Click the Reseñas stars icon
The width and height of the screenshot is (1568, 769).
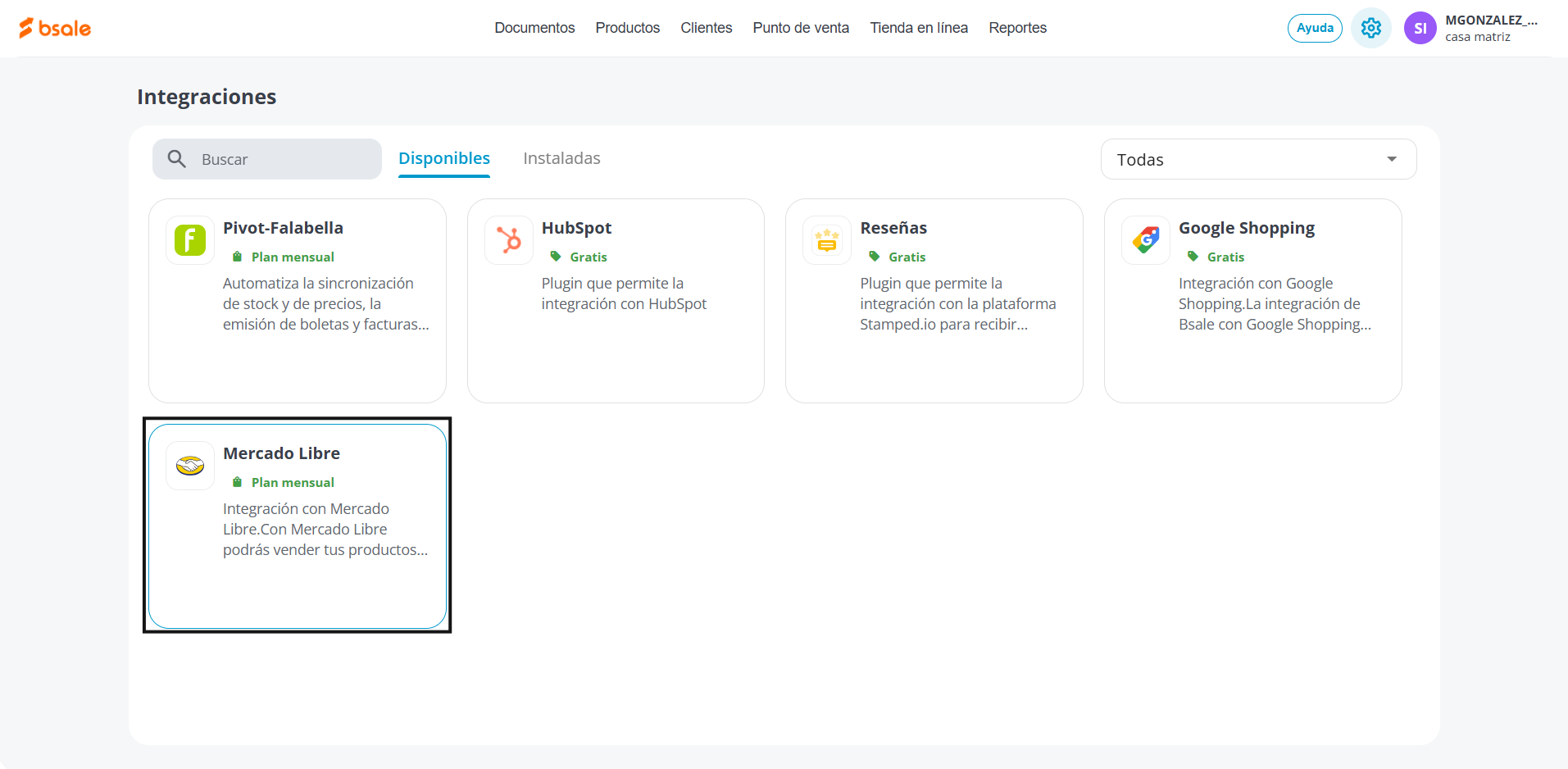click(x=827, y=240)
